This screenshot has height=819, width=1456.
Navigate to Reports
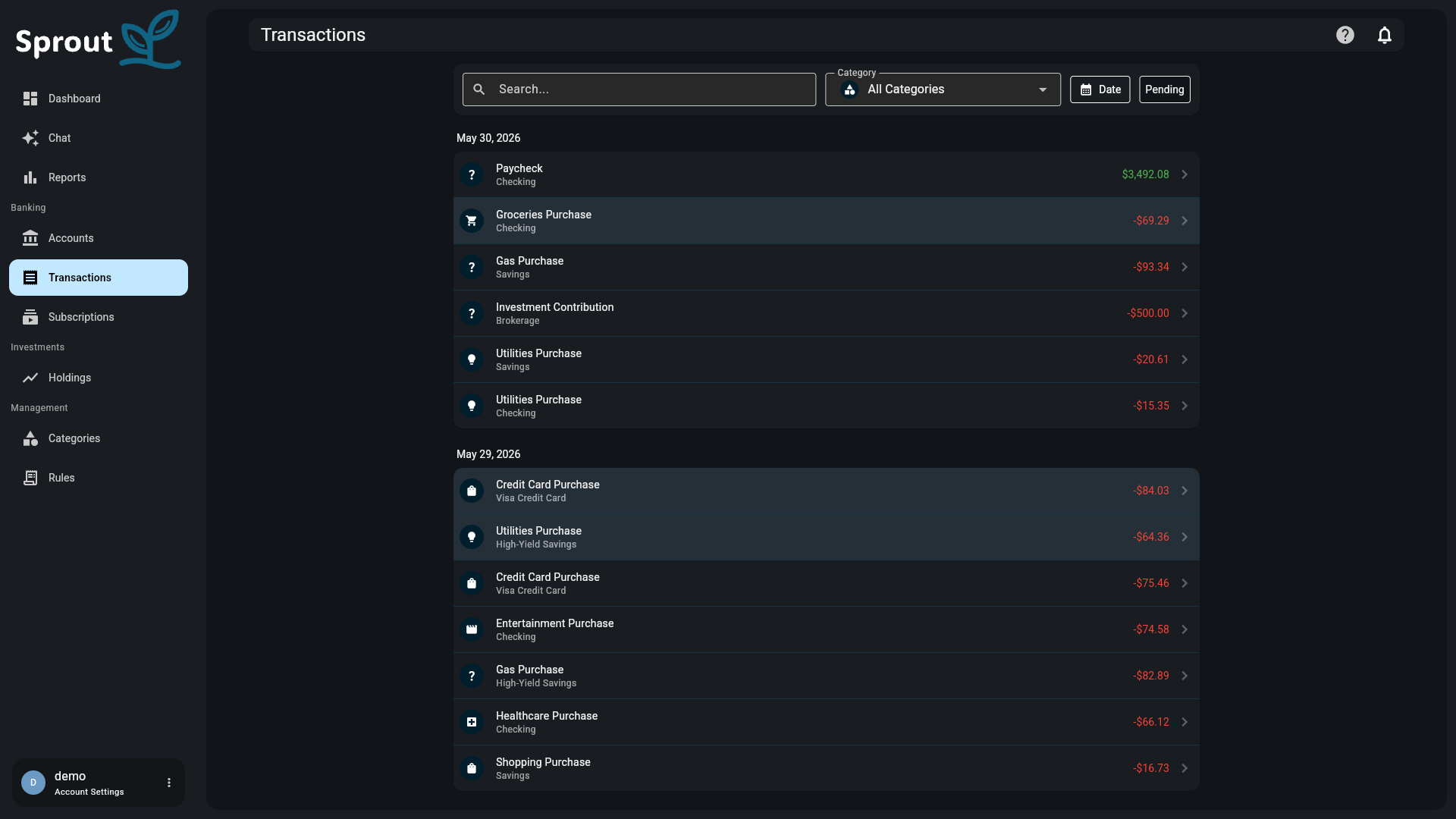pos(99,177)
